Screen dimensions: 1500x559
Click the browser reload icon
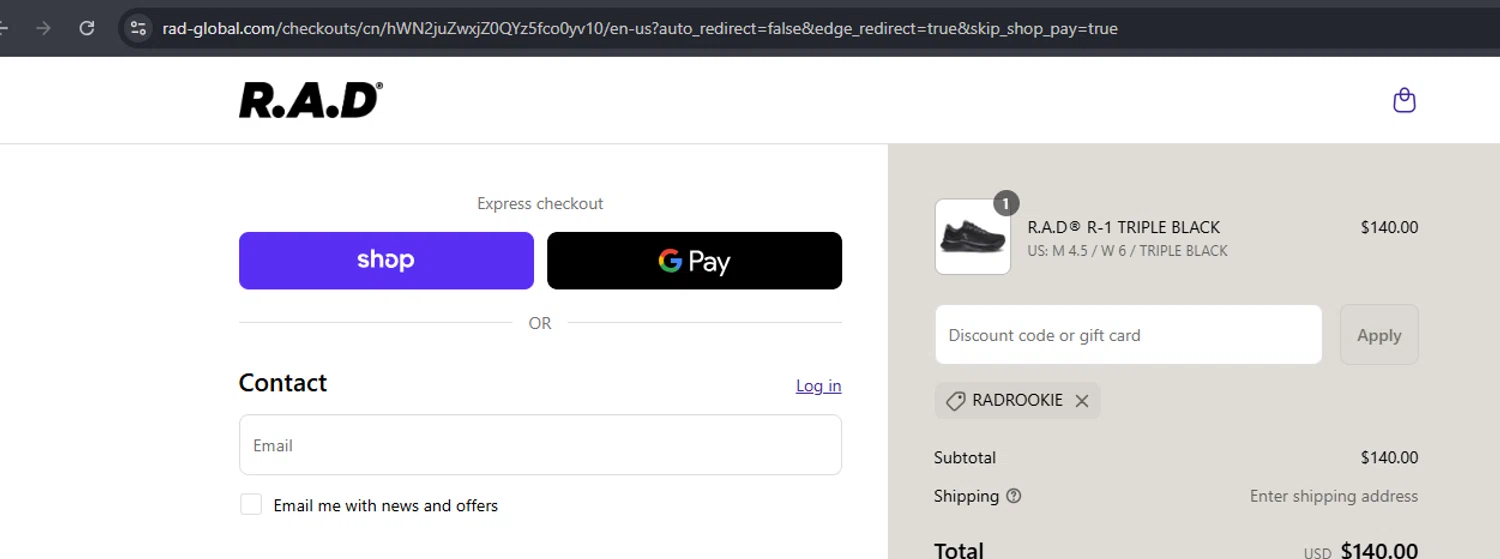coord(87,28)
